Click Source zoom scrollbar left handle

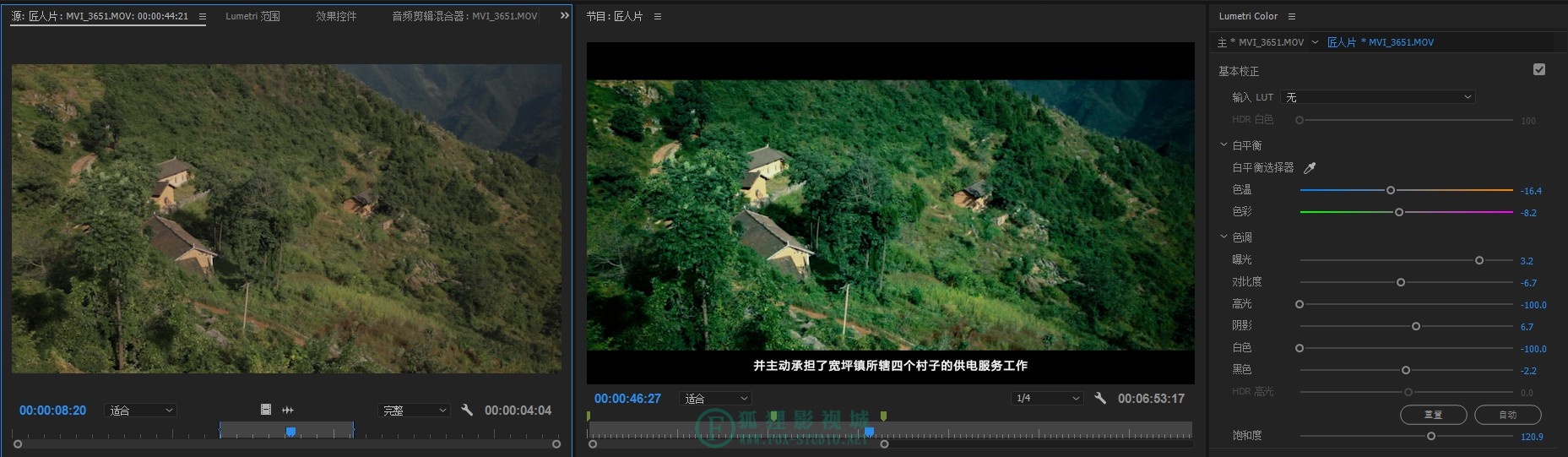pos(18,443)
